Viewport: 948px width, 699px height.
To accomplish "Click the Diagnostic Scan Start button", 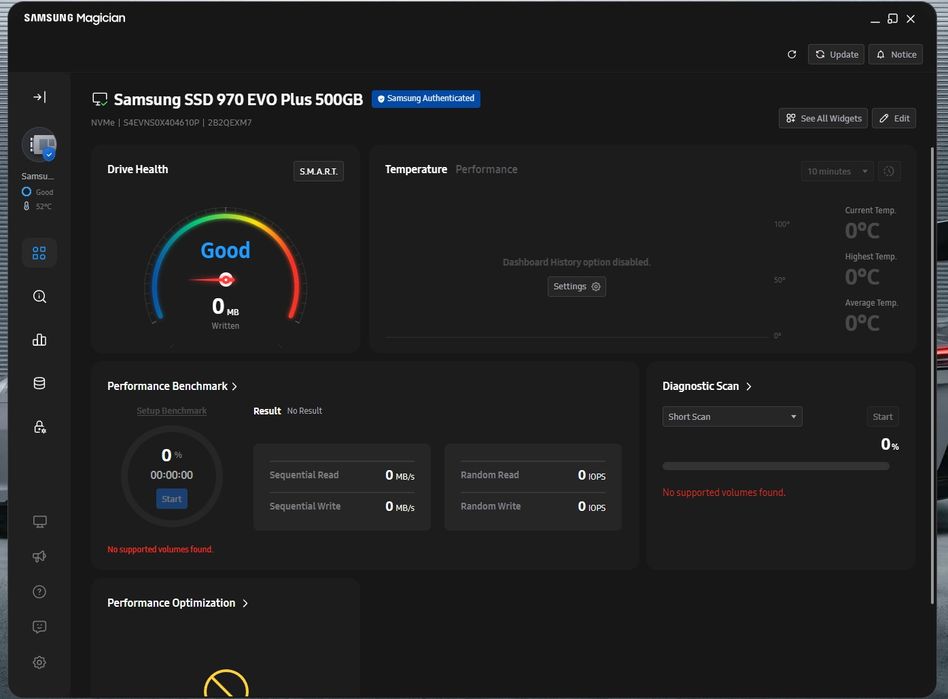I will [882, 417].
